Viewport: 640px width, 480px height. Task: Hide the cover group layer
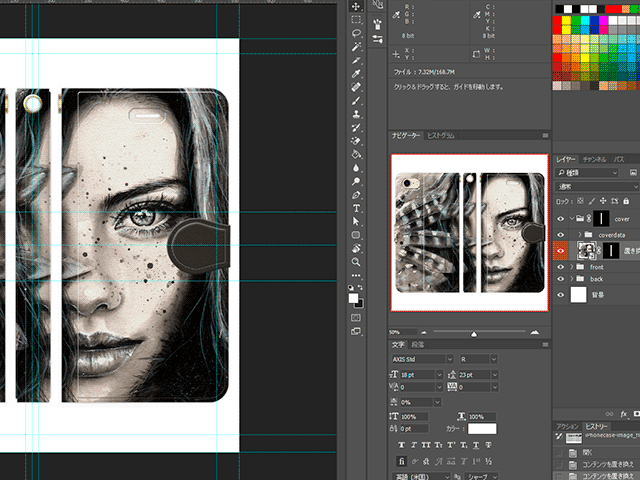(x=561, y=218)
